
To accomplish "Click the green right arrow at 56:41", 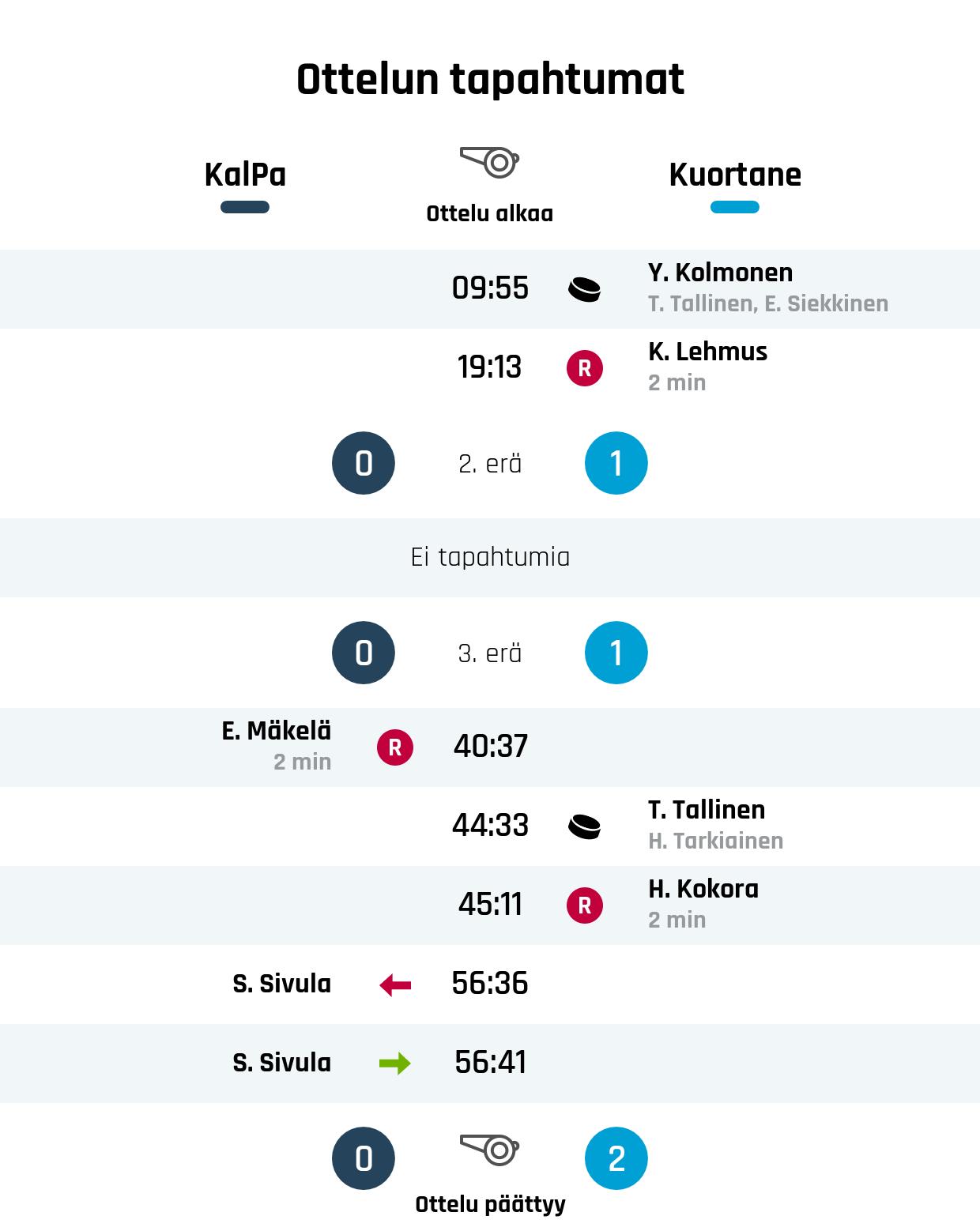I will [x=395, y=1063].
